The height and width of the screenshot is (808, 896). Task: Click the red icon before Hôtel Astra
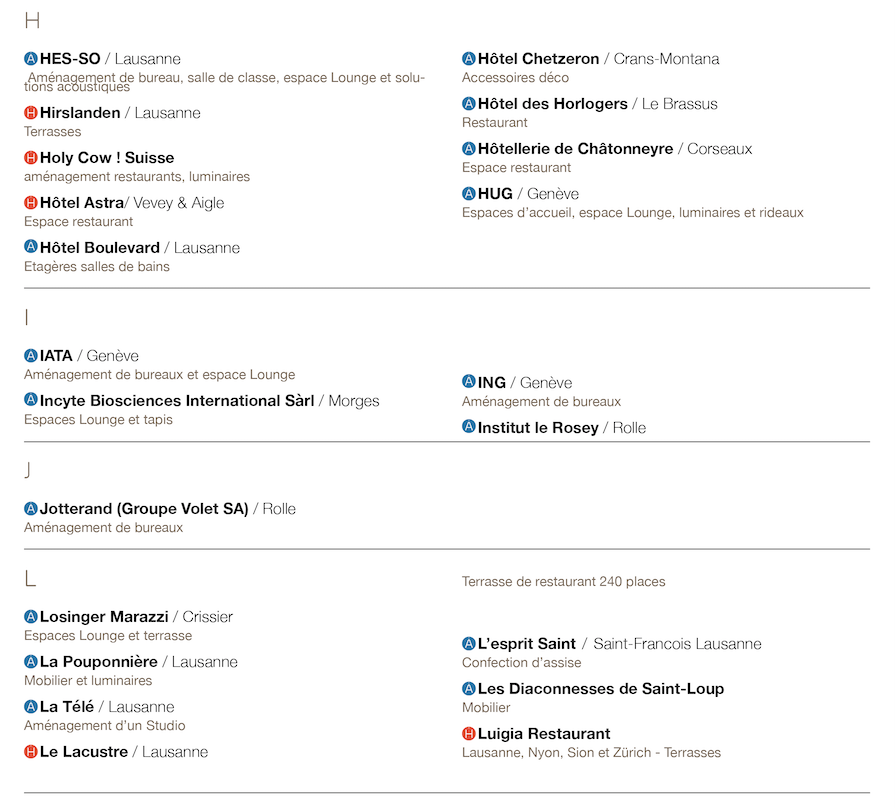(x=31, y=202)
